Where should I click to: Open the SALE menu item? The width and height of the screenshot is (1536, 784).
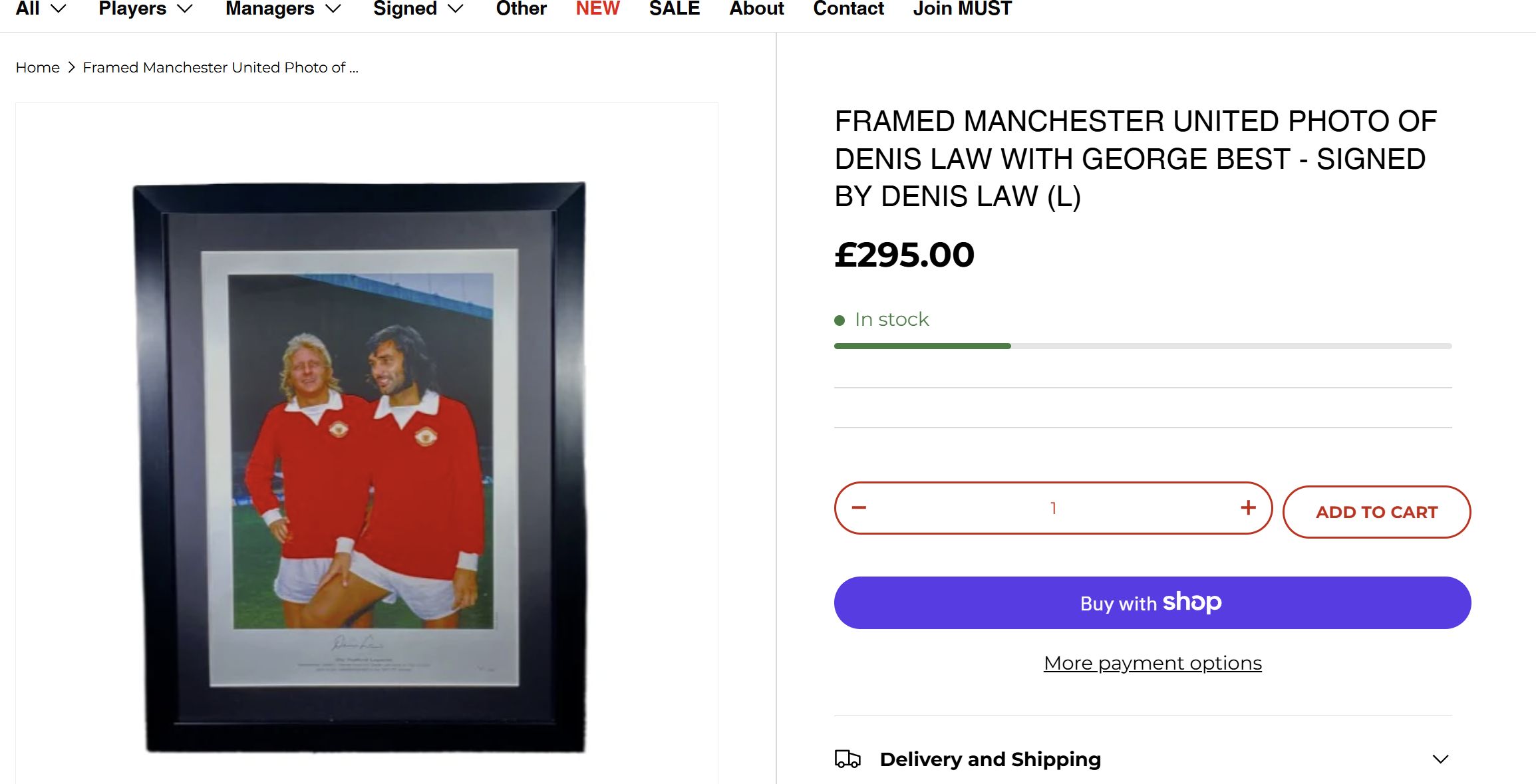(675, 9)
